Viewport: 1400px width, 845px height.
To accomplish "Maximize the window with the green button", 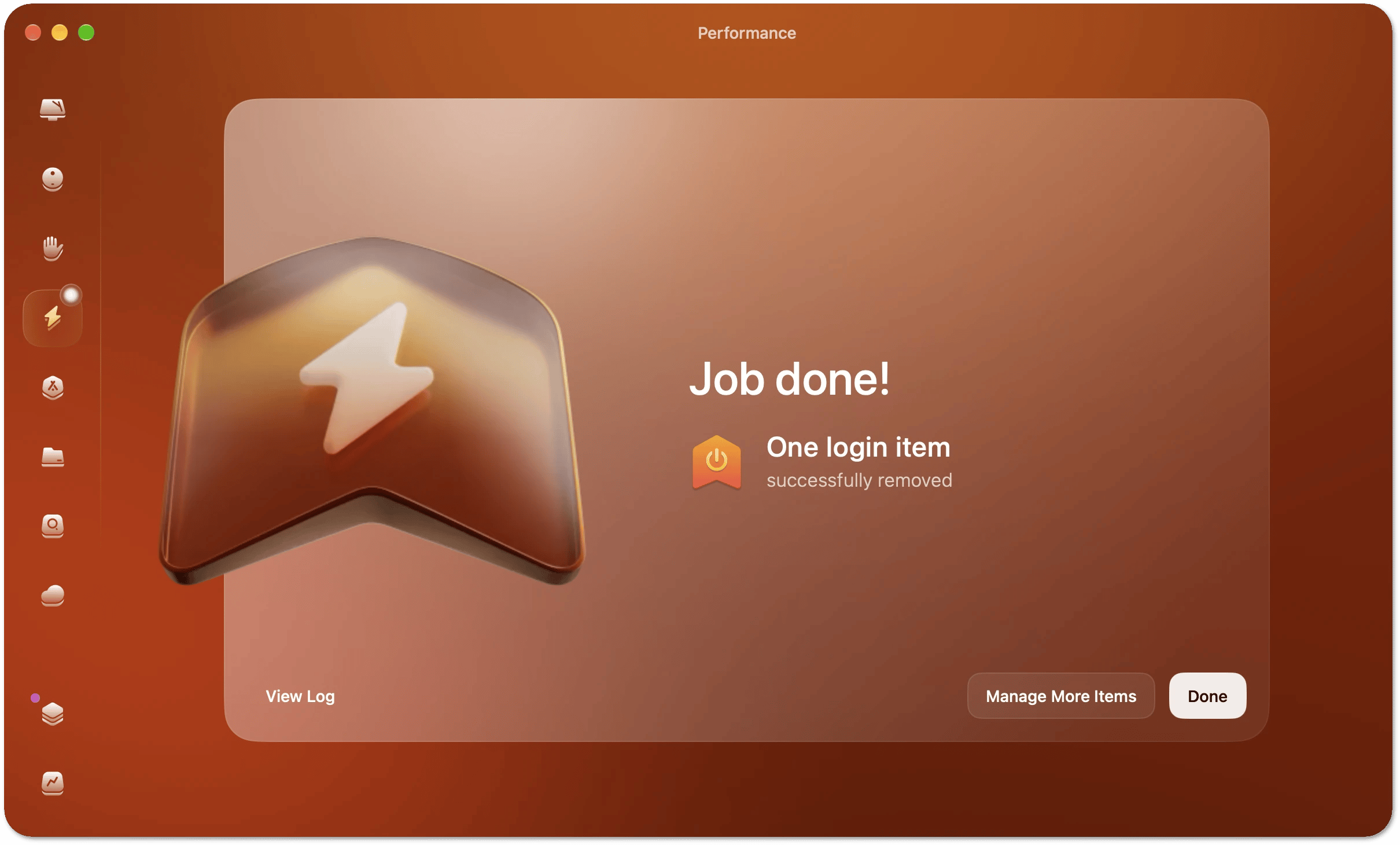I will (86, 32).
